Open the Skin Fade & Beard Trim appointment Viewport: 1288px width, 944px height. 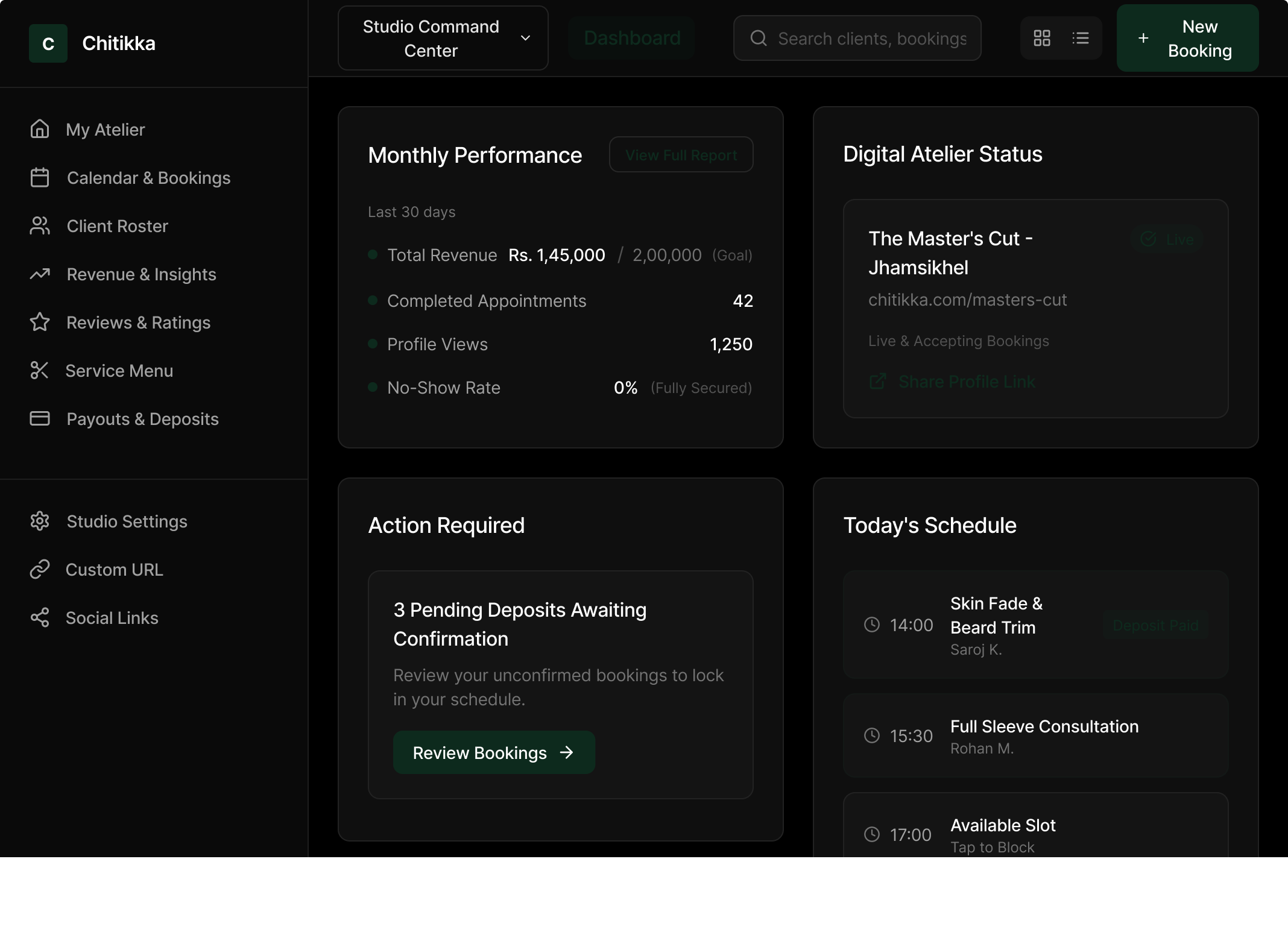(1035, 625)
